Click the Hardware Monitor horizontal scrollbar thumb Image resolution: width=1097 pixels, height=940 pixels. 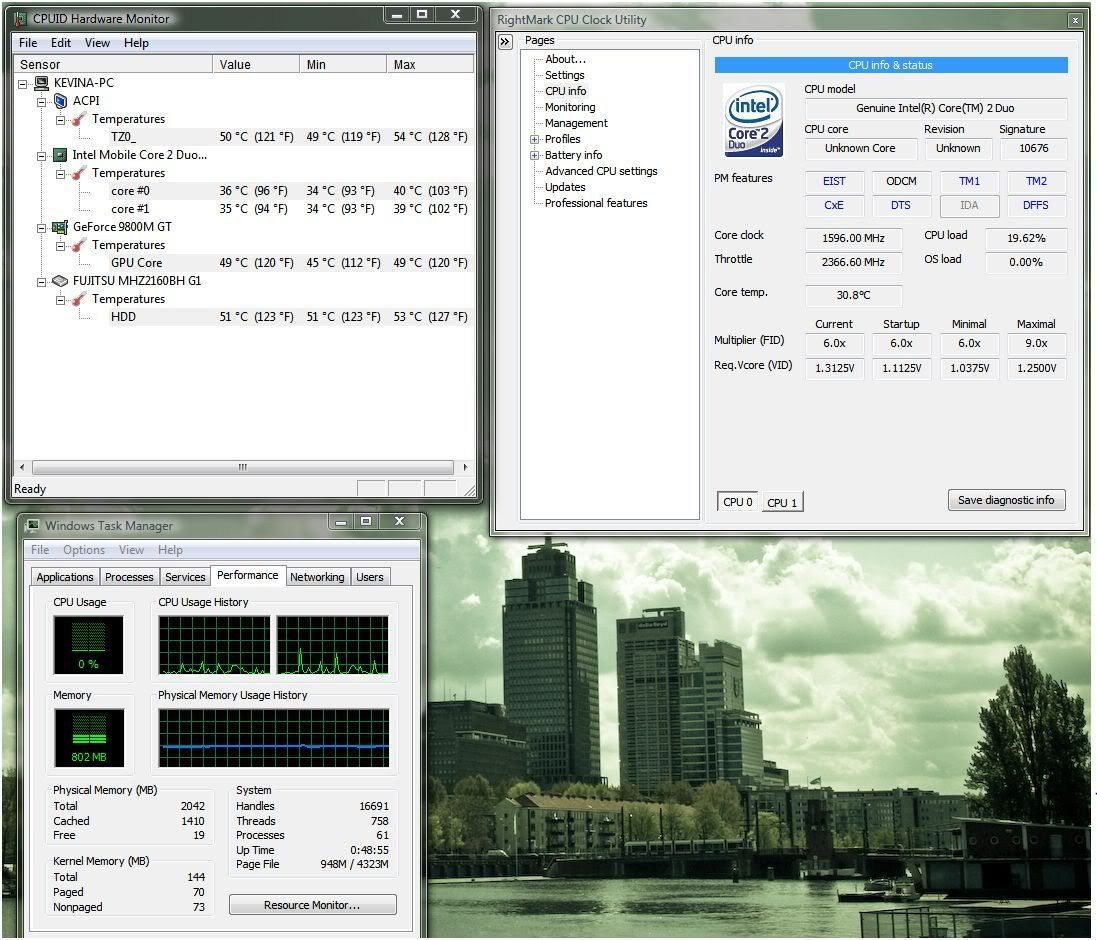click(x=243, y=467)
